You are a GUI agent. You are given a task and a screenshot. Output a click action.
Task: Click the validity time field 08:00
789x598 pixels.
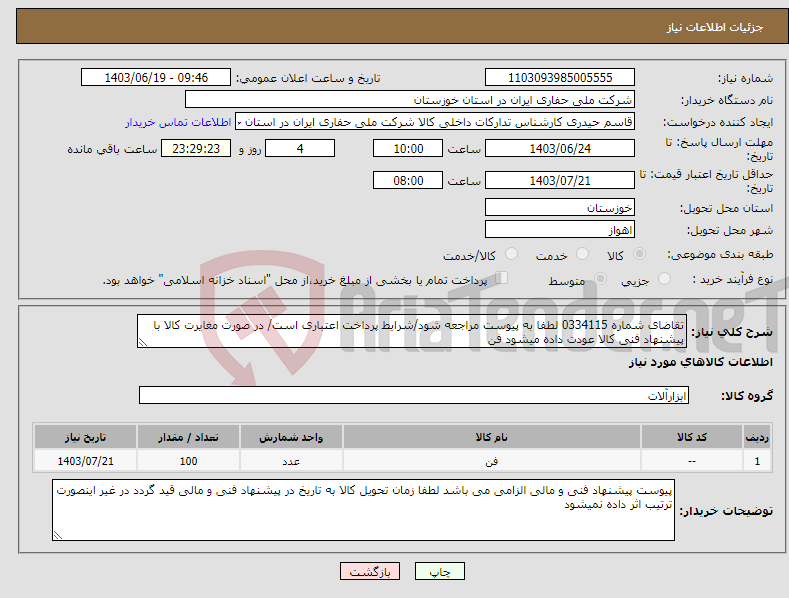[408, 180]
